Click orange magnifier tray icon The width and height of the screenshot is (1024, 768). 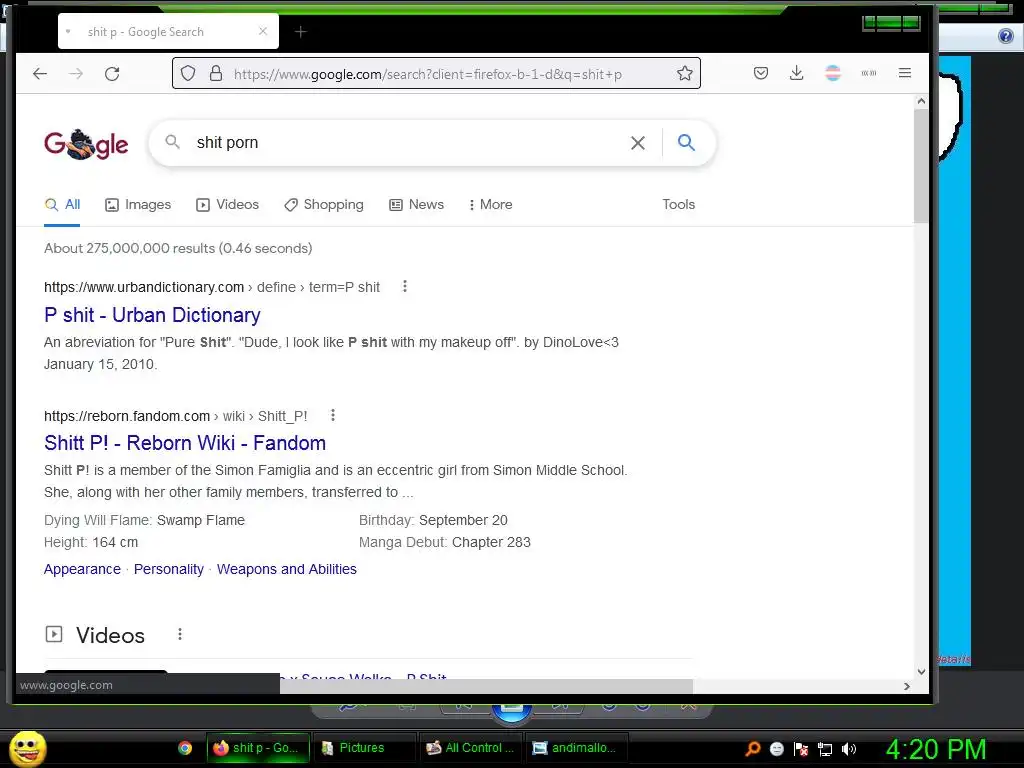coord(753,748)
